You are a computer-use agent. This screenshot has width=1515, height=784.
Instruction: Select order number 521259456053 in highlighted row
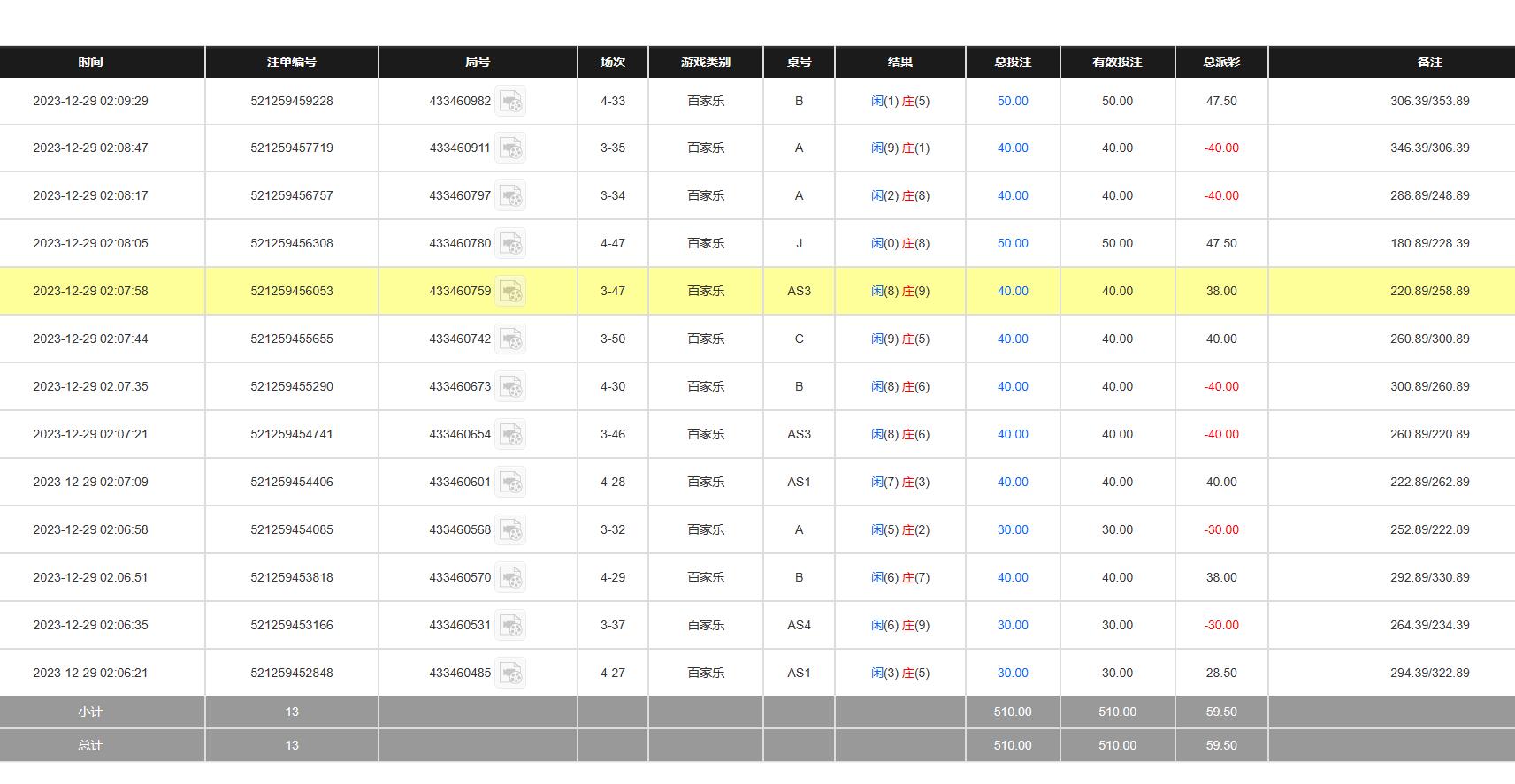coord(292,292)
